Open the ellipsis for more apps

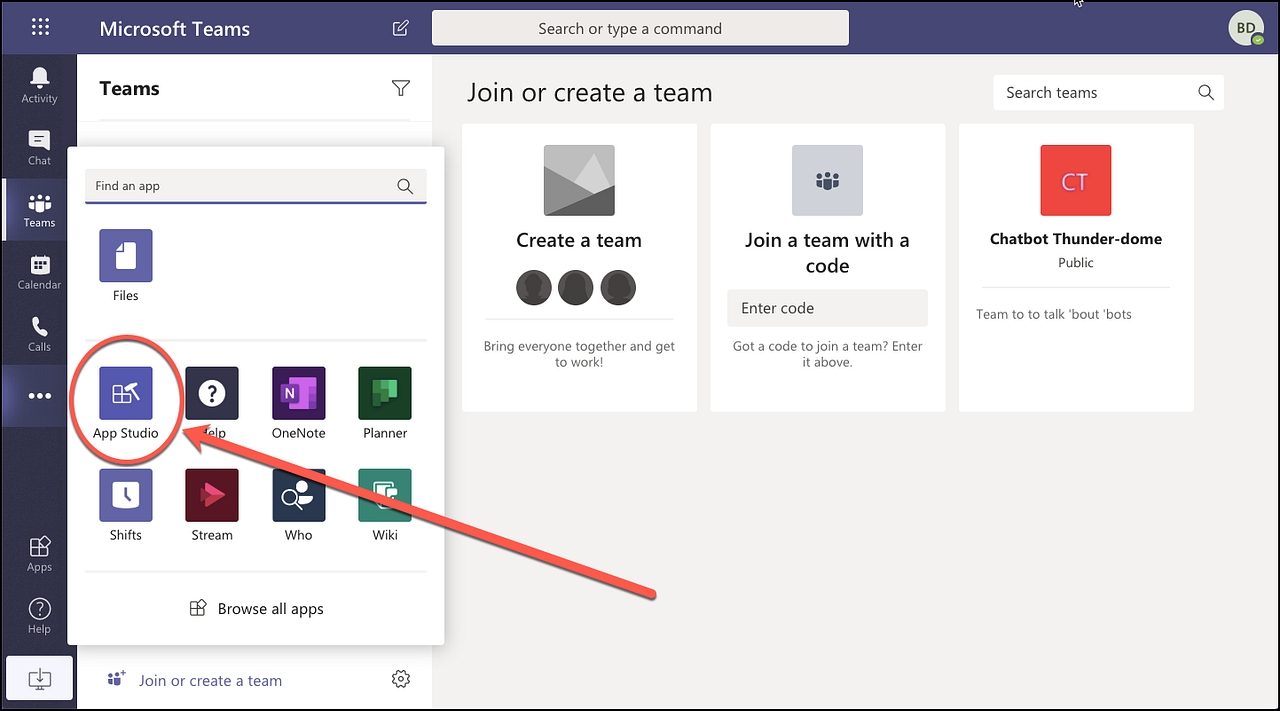click(x=38, y=395)
